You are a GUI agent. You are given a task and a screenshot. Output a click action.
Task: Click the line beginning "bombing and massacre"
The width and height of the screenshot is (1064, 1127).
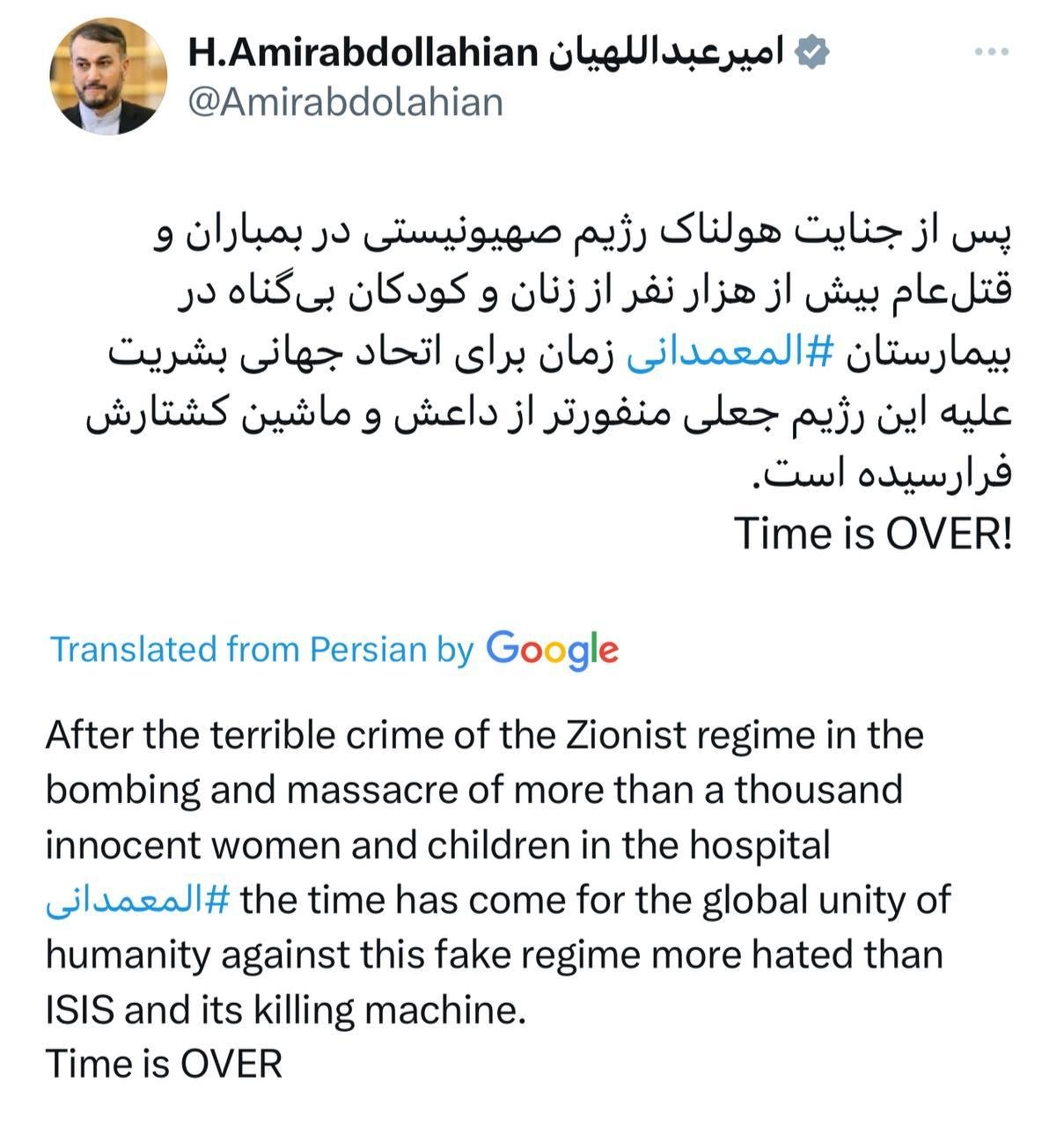(x=473, y=790)
